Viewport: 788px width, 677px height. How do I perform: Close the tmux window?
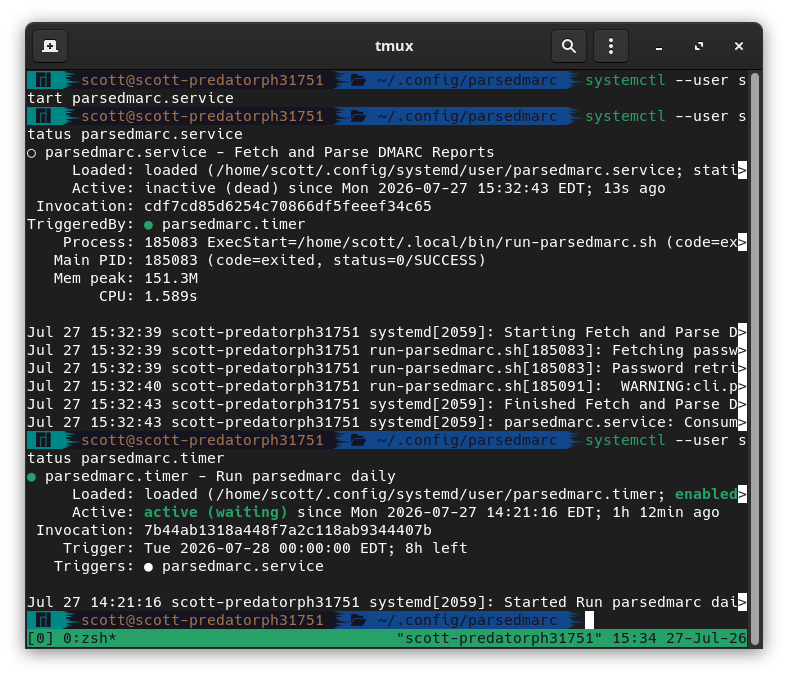point(739,46)
